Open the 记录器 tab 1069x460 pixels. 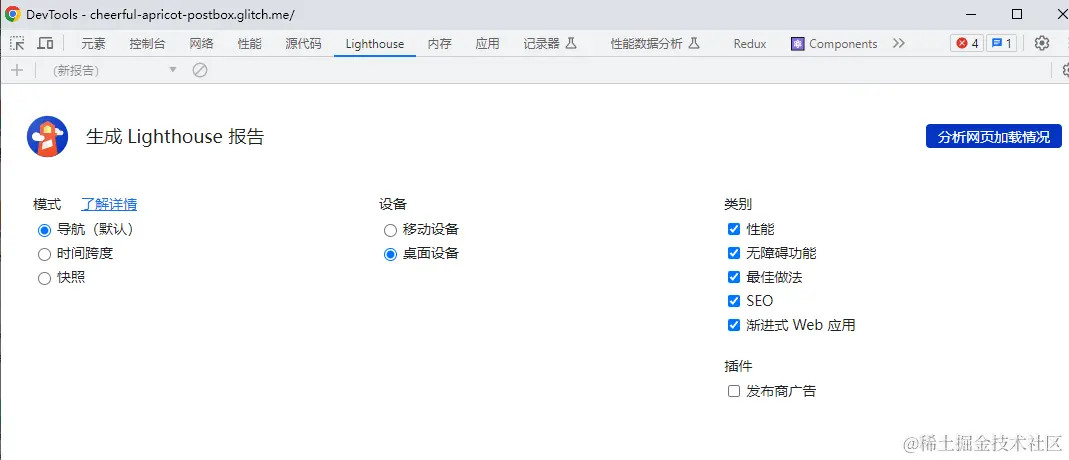point(550,44)
